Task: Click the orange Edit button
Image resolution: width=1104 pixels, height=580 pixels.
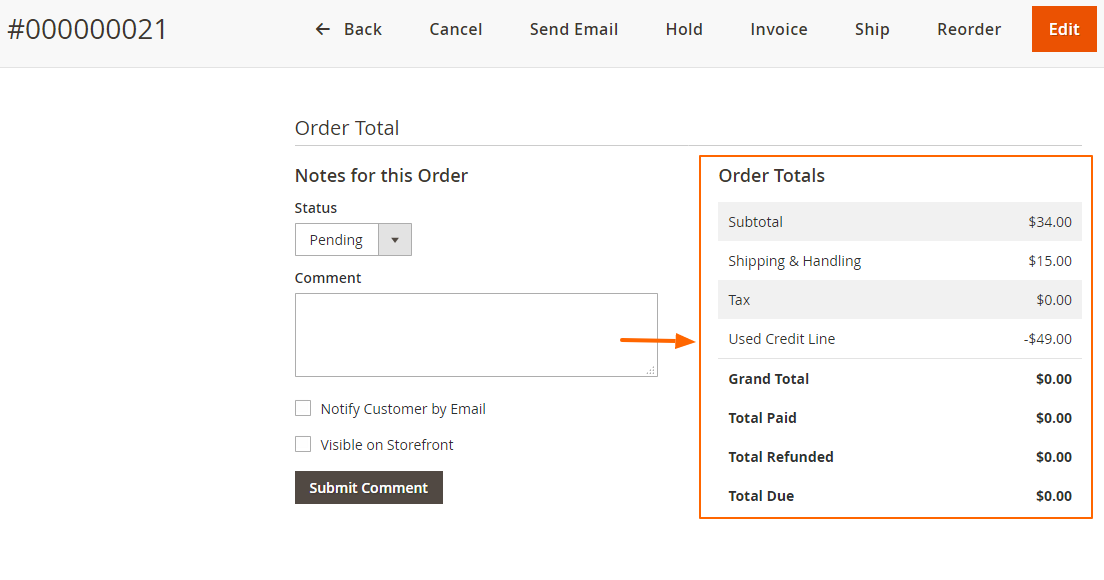Action: pyautogui.click(x=1064, y=30)
